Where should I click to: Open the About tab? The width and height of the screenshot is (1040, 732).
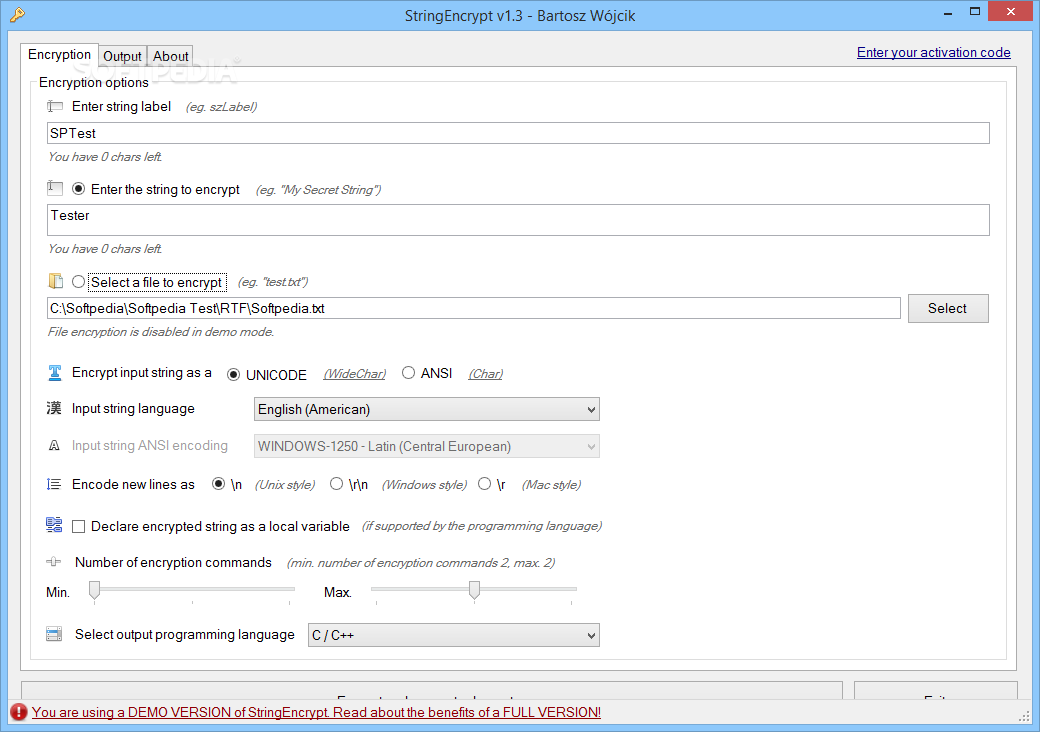pos(170,56)
